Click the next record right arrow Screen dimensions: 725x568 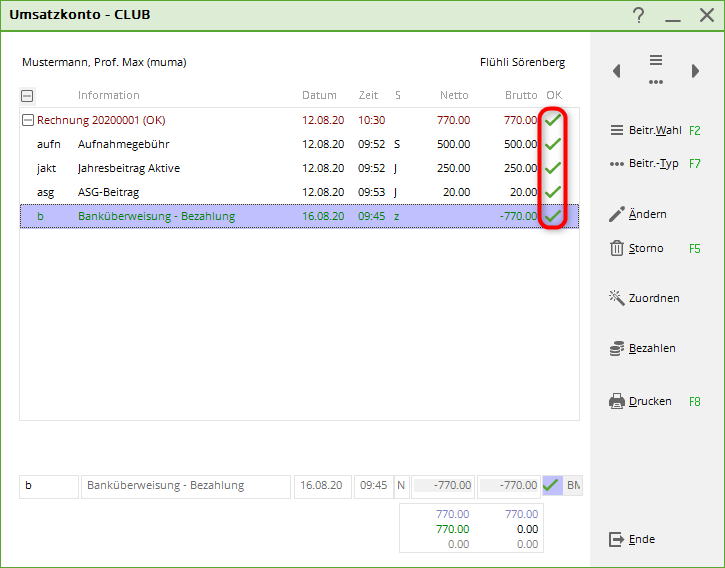coord(695,71)
